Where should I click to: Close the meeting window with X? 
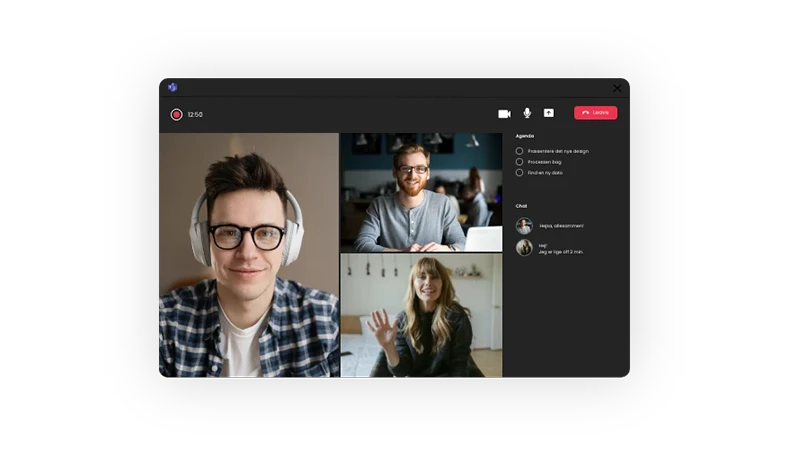617,88
